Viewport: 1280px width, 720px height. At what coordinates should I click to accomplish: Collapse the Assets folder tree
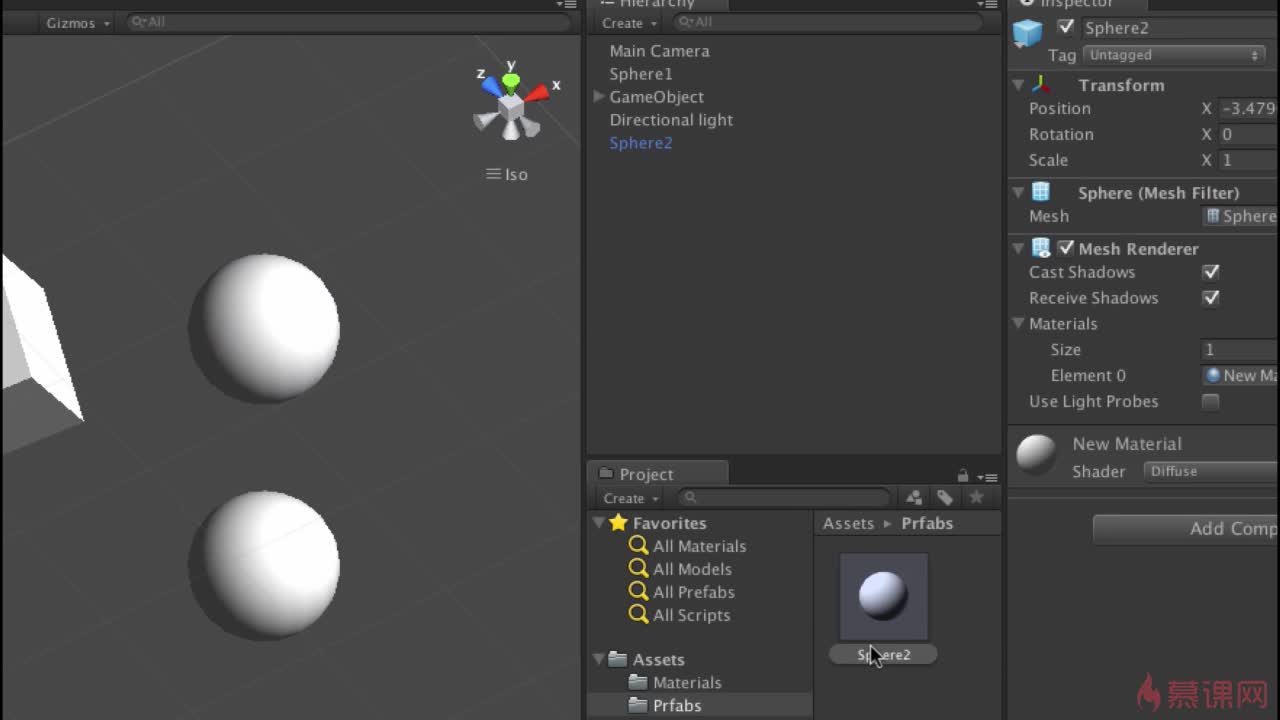pos(599,659)
